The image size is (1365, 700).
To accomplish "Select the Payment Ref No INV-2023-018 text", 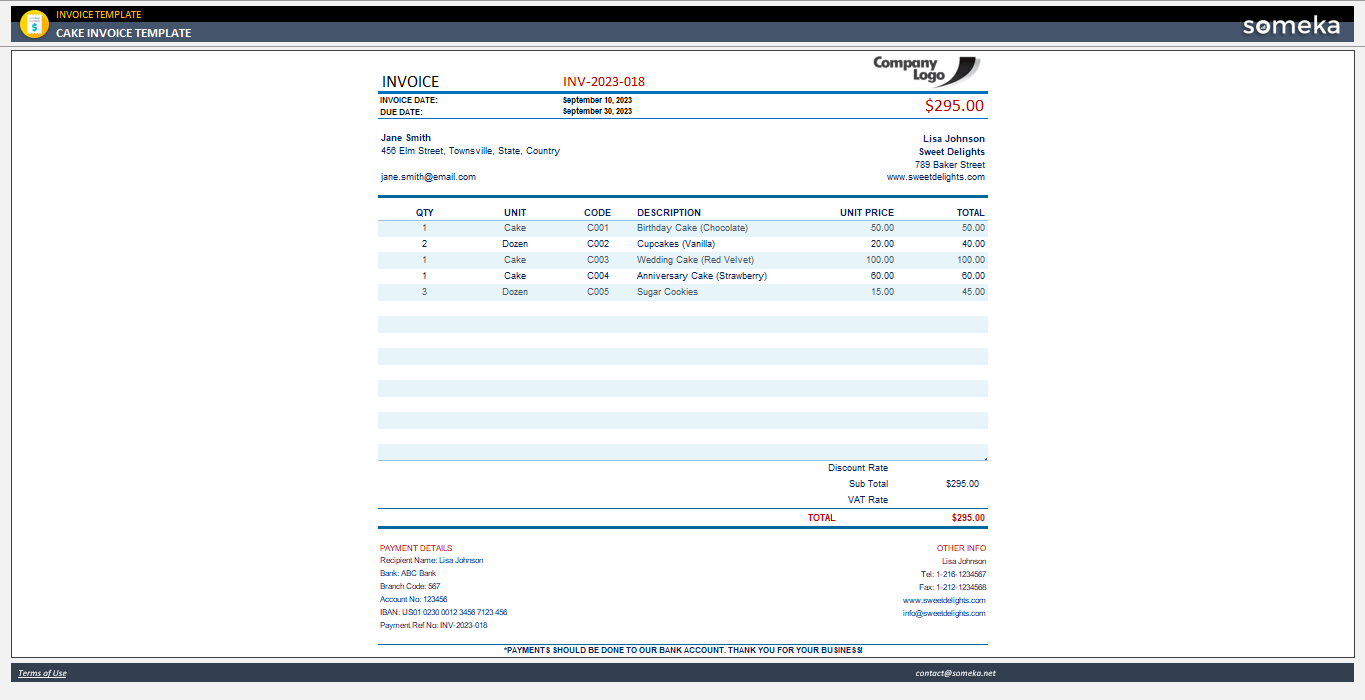I will (432, 624).
